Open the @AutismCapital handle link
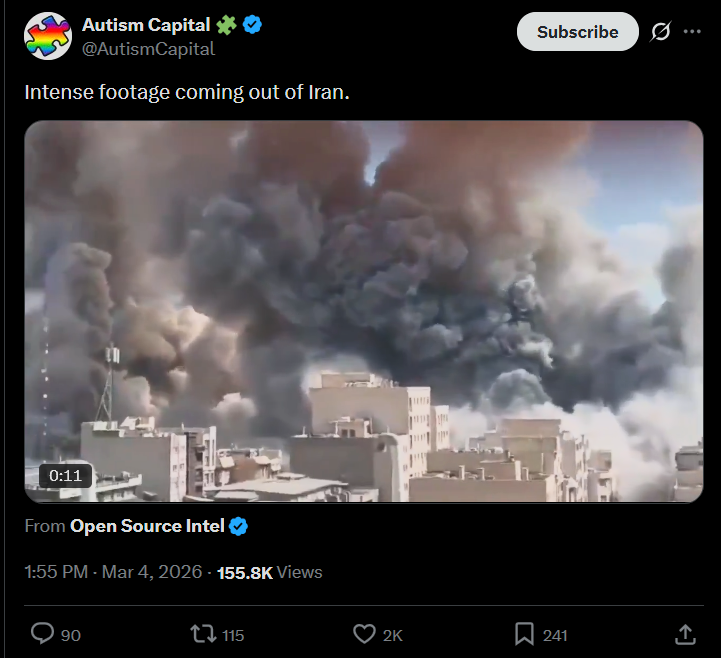Screen dimensions: 721x658 point(149,49)
